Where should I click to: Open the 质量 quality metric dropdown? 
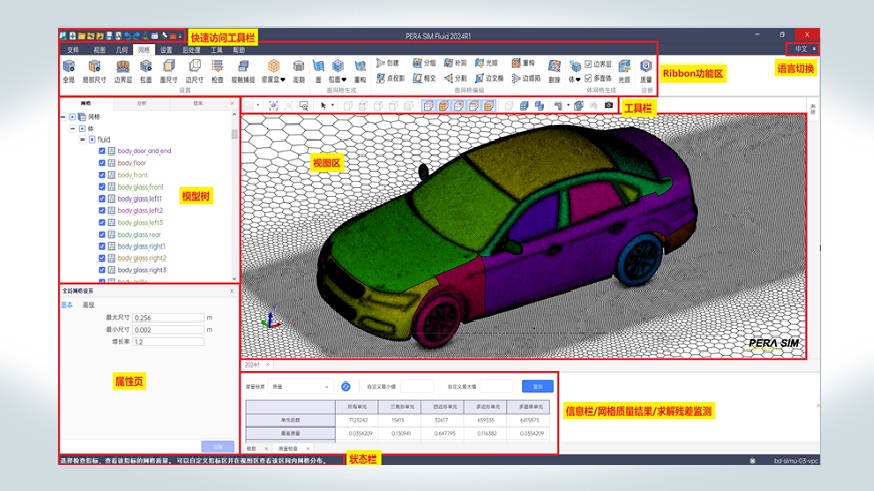(x=301, y=386)
